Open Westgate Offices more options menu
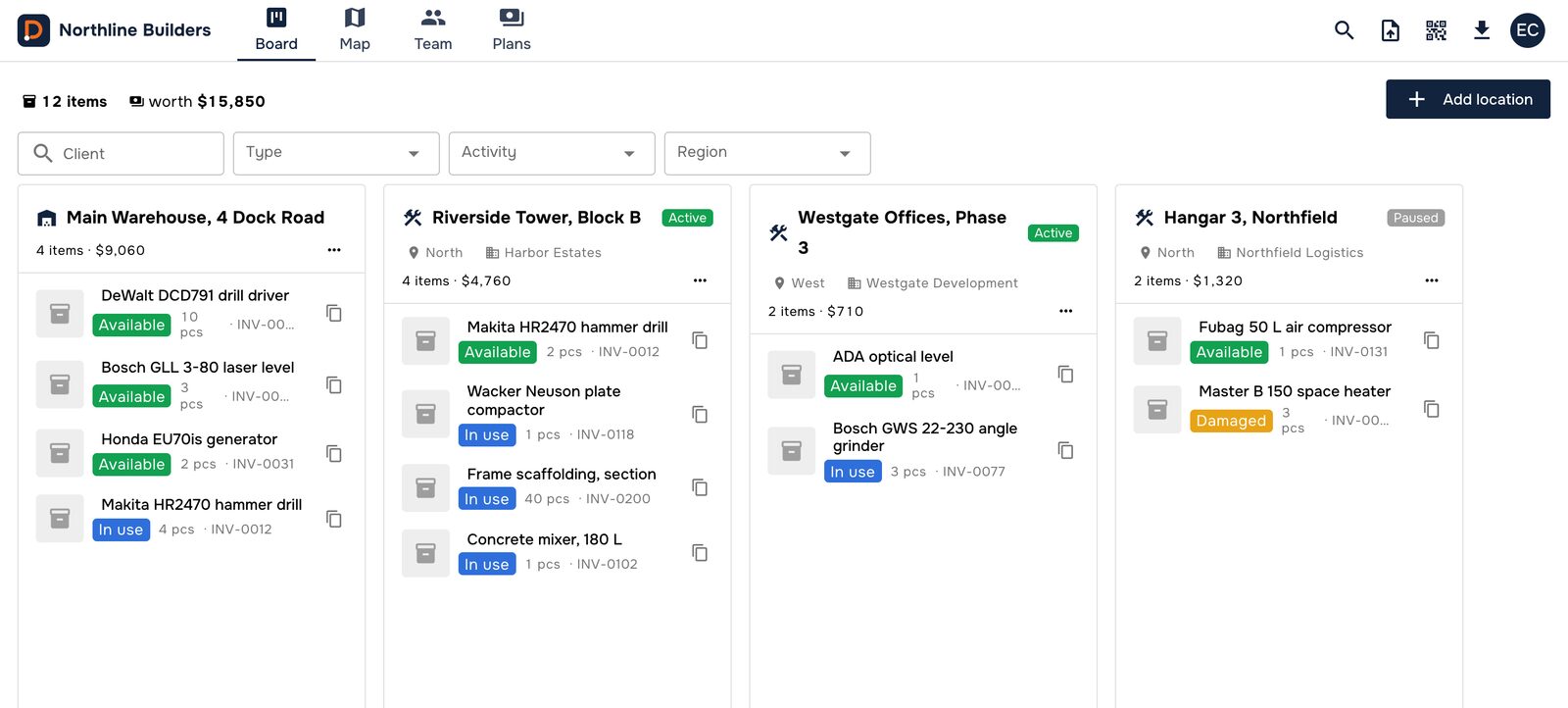 1066,311
